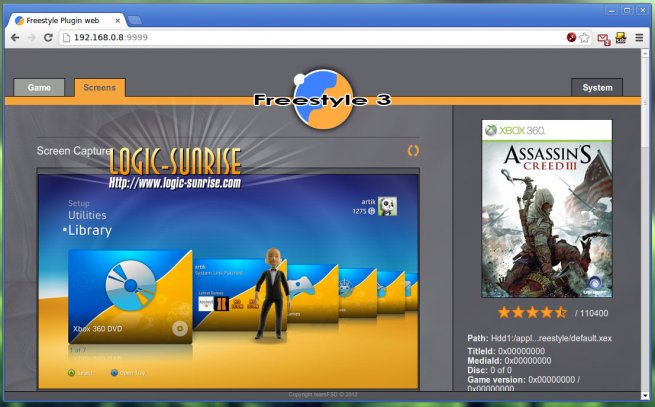Click the Path value text
The height and width of the screenshot is (407, 655).
(551, 338)
